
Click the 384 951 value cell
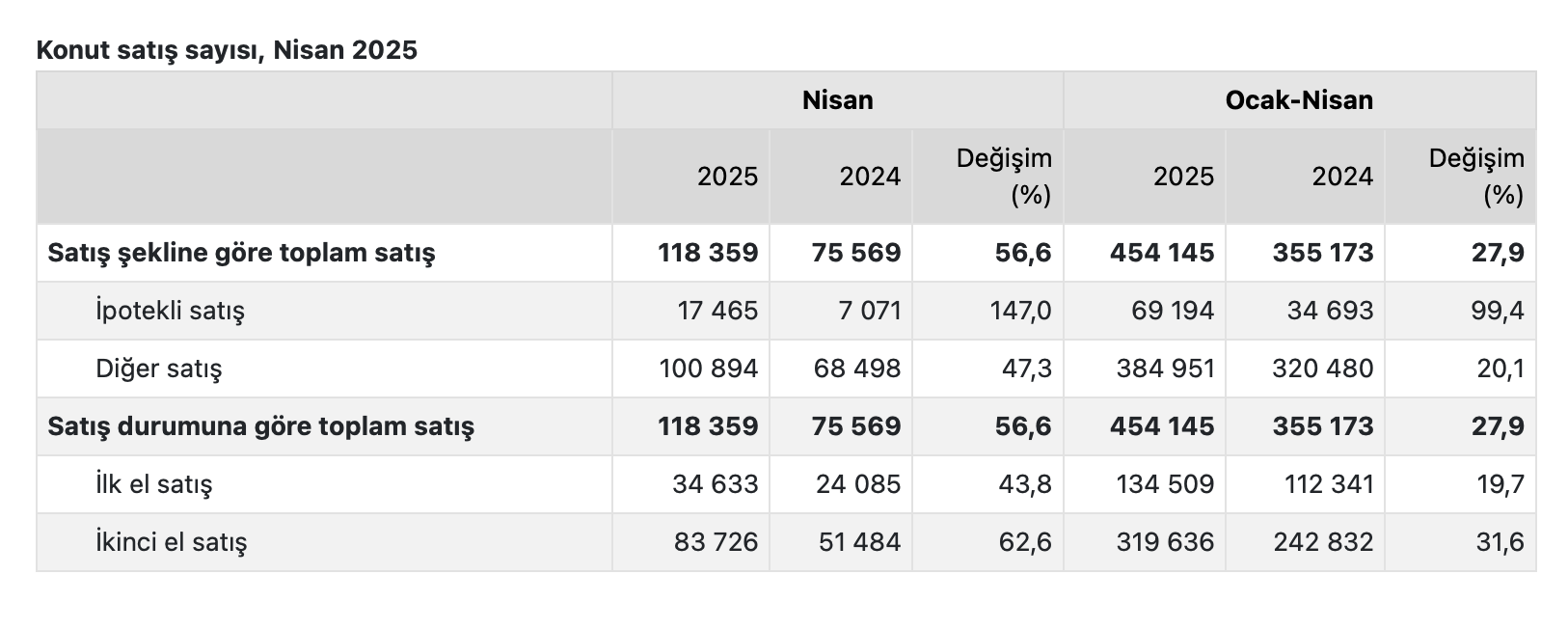(x=1164, y=369)
